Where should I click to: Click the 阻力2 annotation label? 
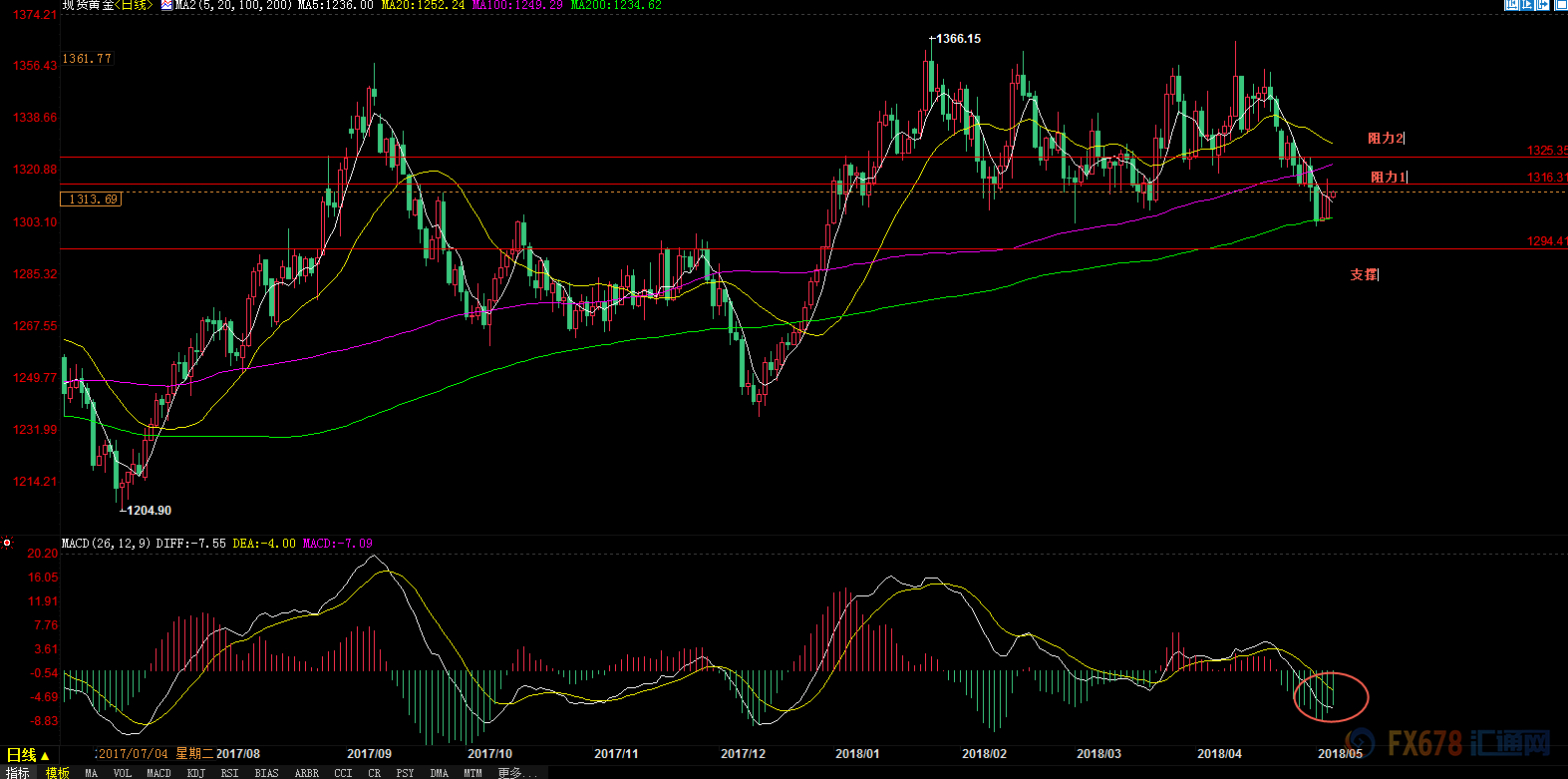(x=1386, y=139)
